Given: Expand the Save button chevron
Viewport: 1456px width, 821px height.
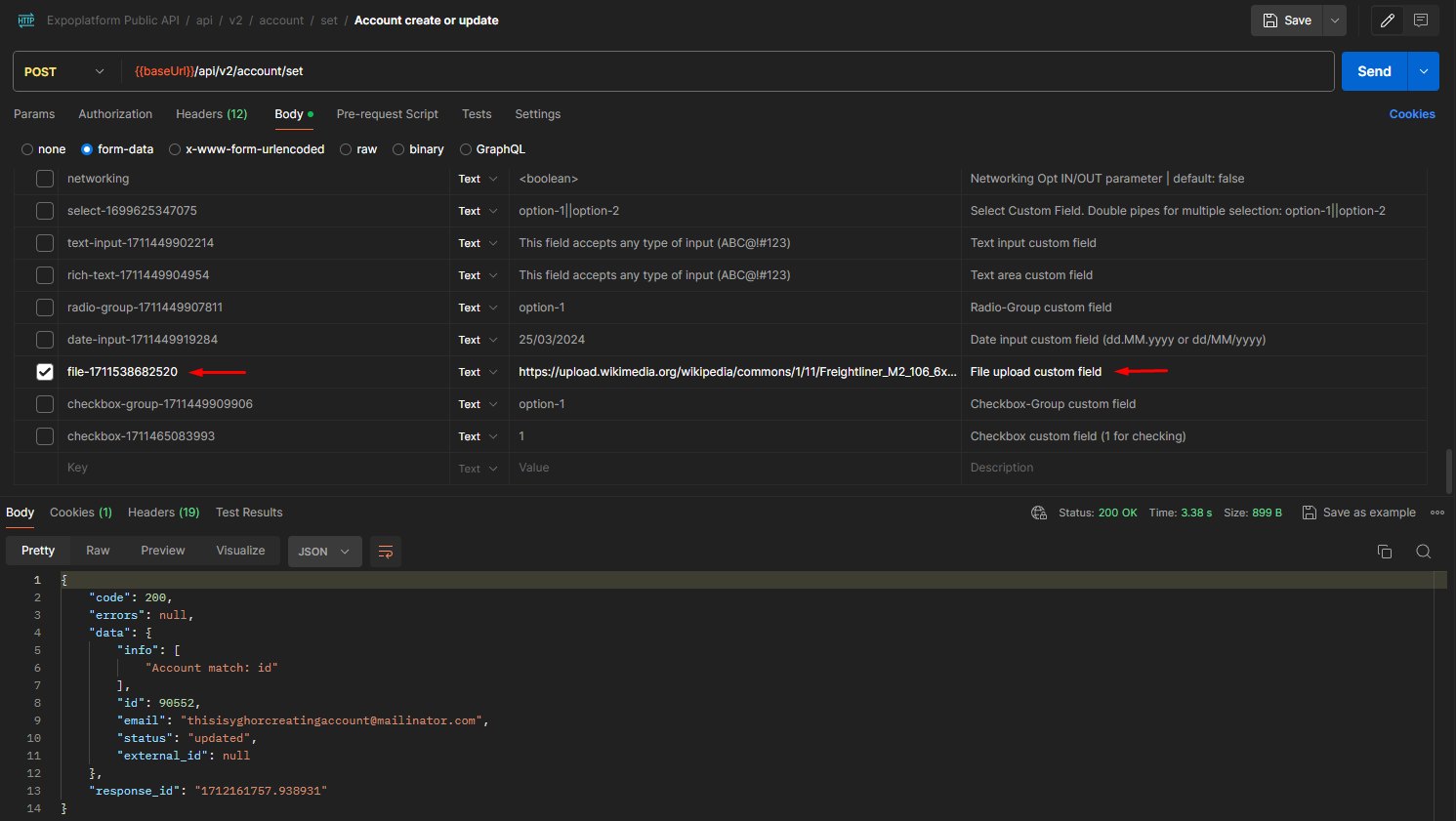Looking at the screenshot, I should [1334, 20].
